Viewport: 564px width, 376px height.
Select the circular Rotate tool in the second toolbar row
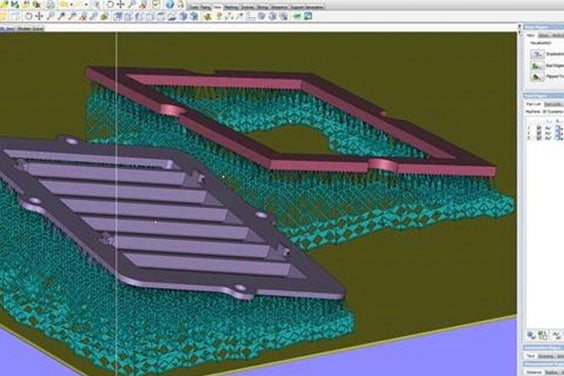pyautogui.click(x=28, y=16)
